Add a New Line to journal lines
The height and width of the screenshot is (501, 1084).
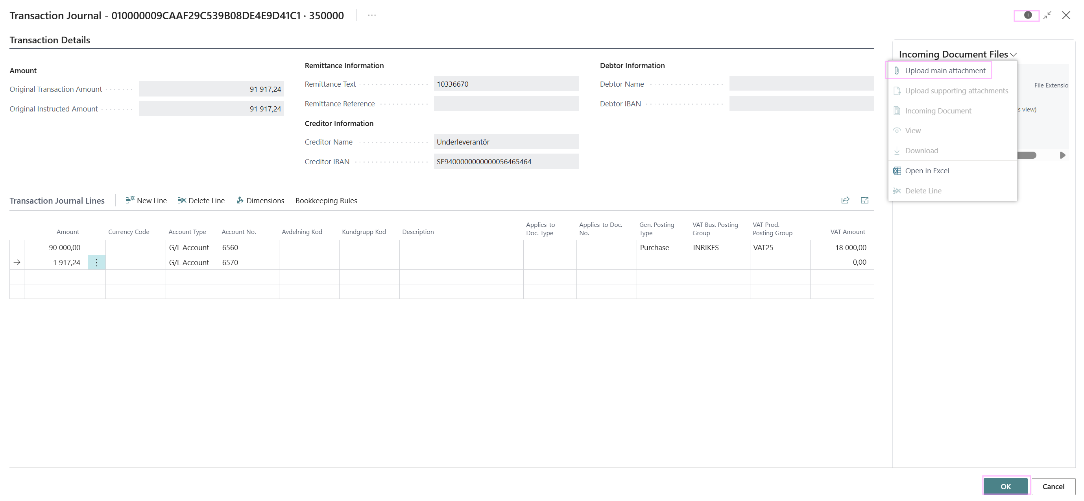(x=146, y=200)
